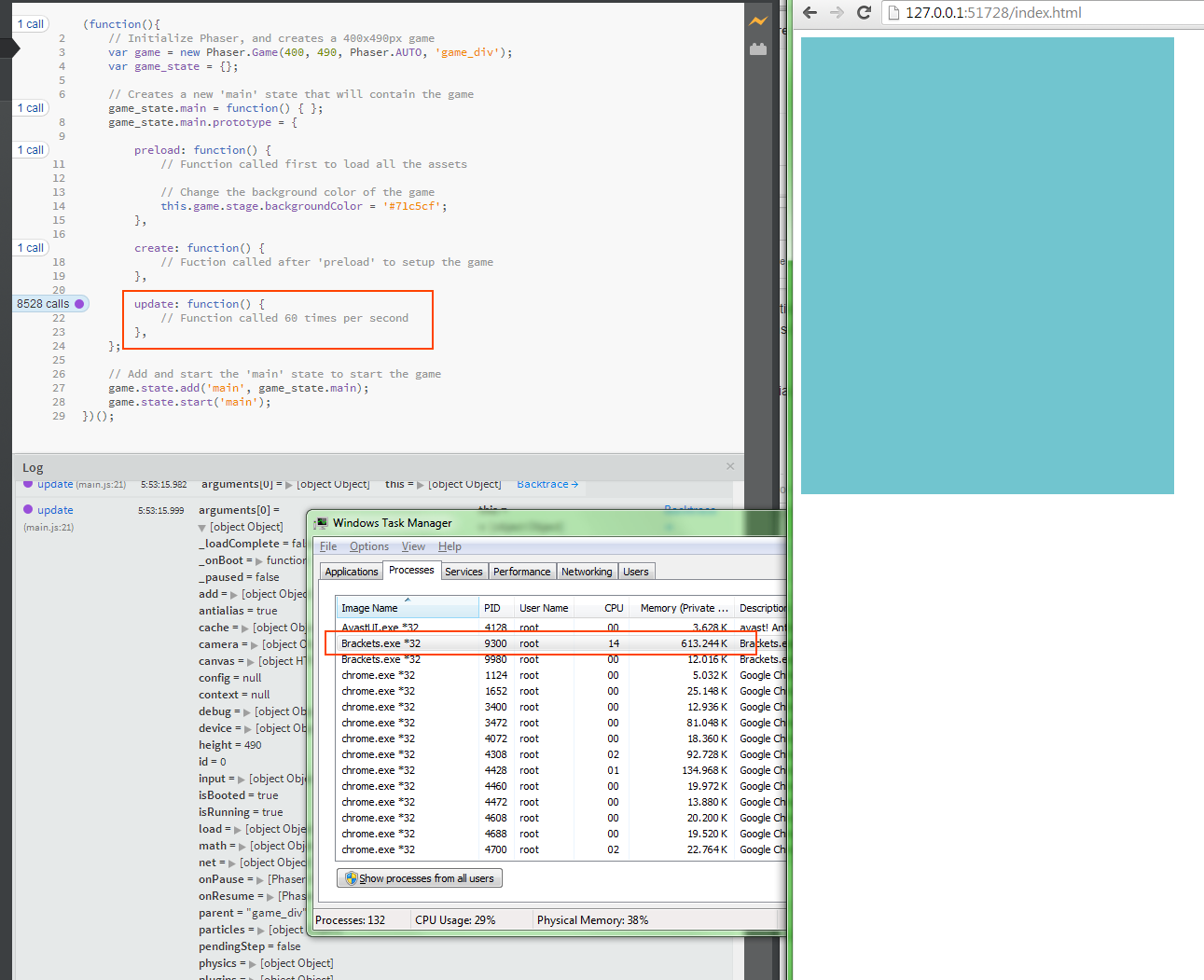This screenshot has width=1204, height=980.
Task: Click 'isRunning = true' in the log
Action: coord(241,812)
